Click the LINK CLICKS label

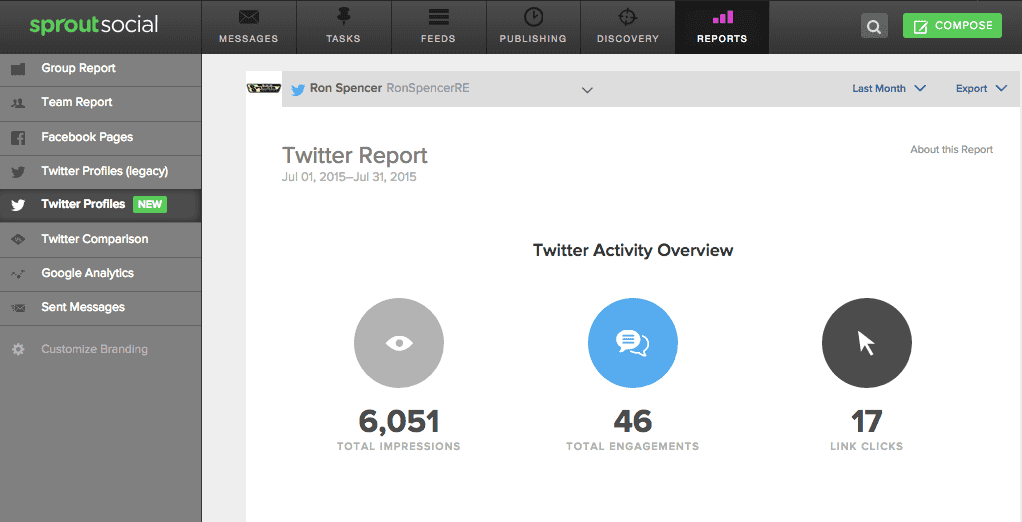(867, 446)
